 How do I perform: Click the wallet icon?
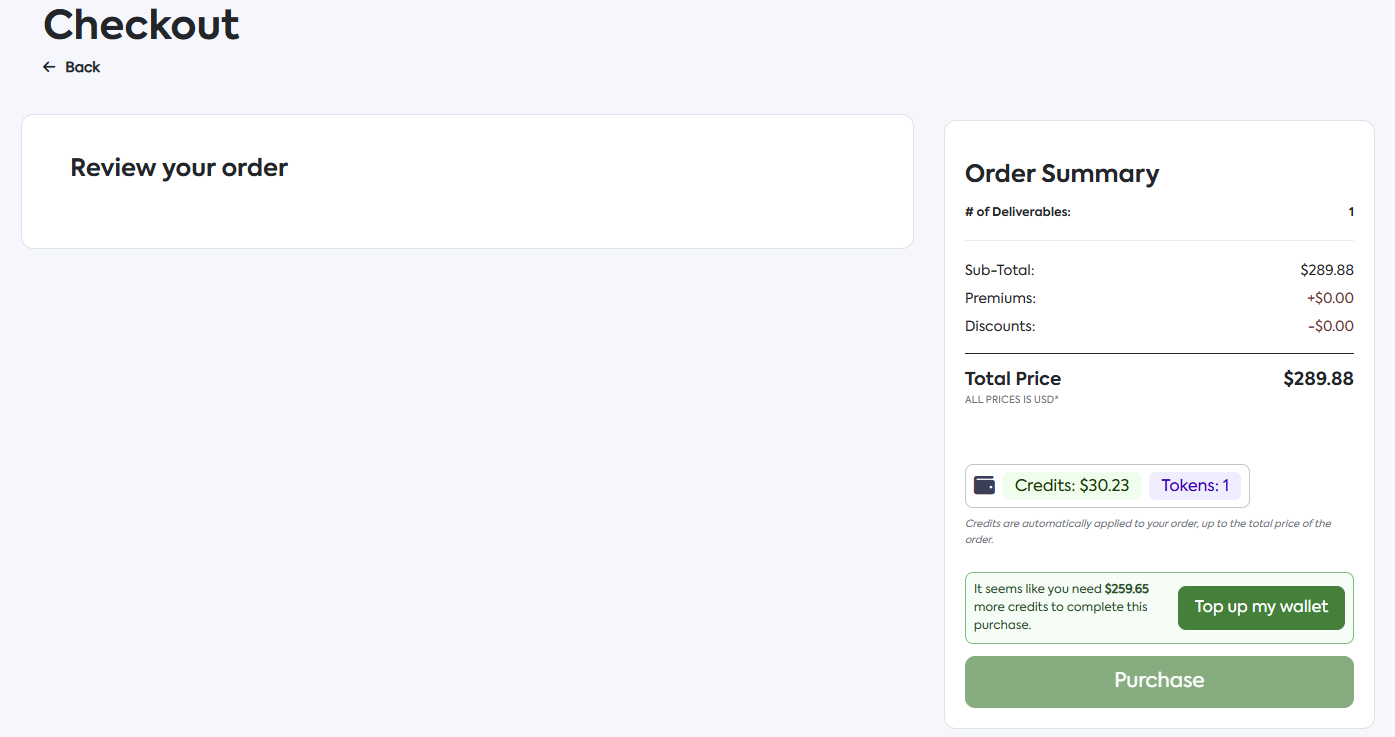[984, 486]
